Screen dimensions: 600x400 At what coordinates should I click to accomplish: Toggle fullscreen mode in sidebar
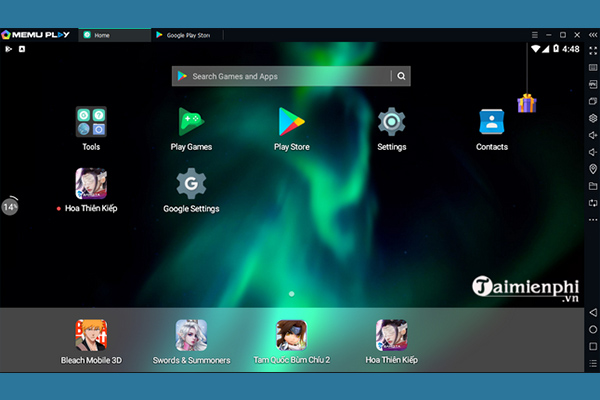pos(593,51)
